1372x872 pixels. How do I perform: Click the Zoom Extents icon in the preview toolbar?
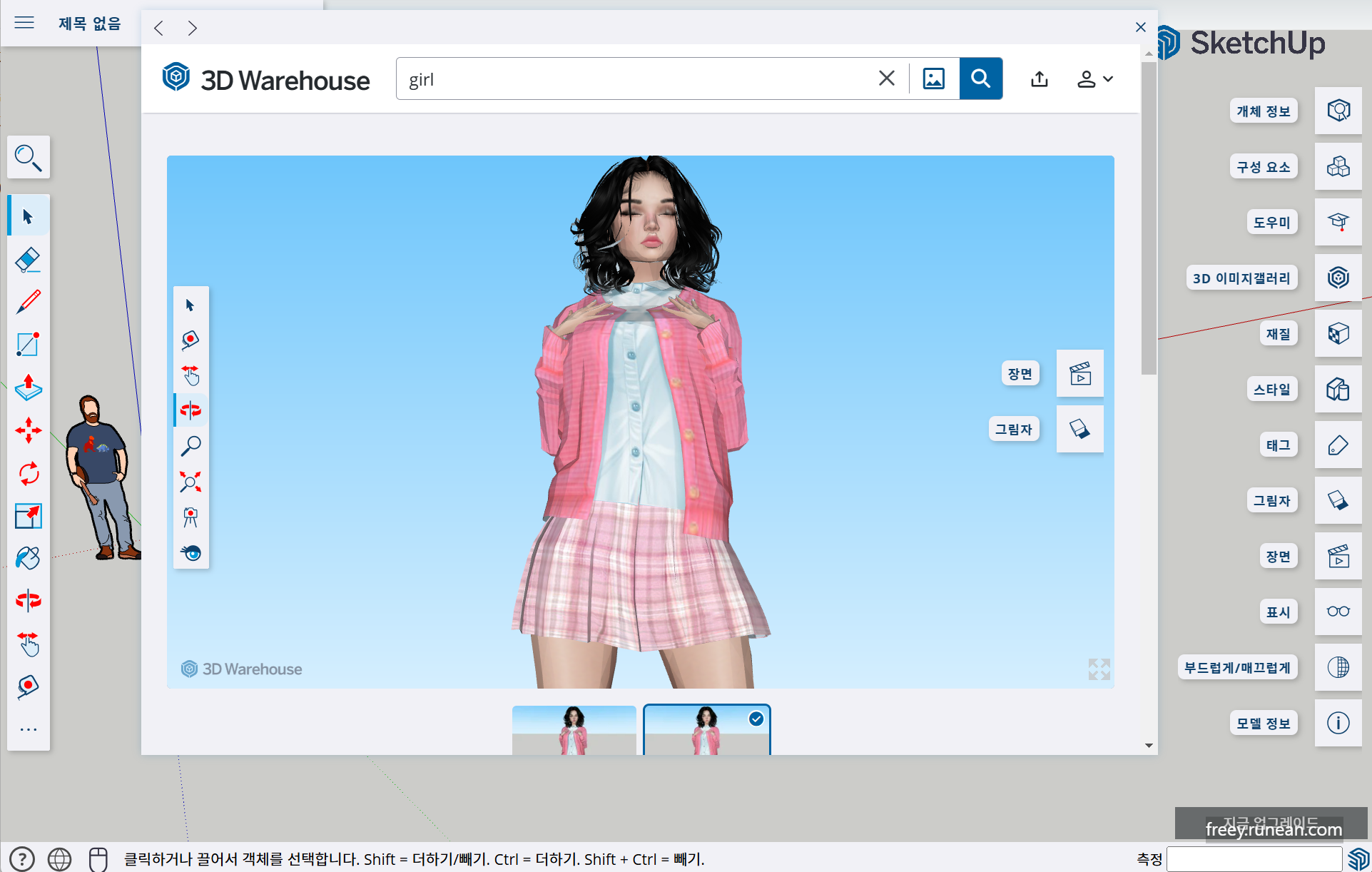[190, 481]
